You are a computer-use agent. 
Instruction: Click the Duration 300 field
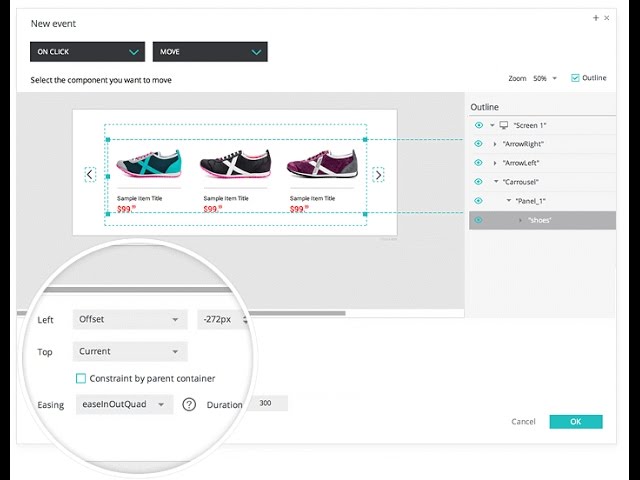click(x=267, y=403)
